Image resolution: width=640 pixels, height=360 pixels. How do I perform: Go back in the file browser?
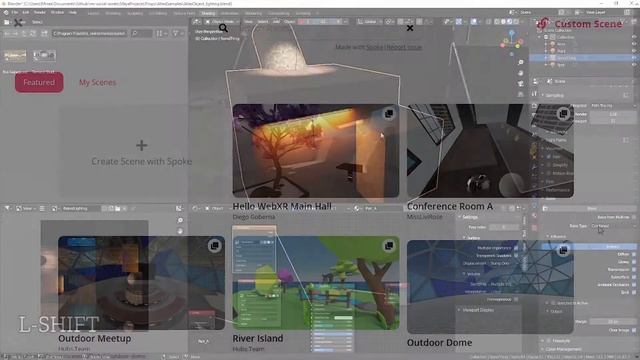pyautogui.click(x=8, y=33)
